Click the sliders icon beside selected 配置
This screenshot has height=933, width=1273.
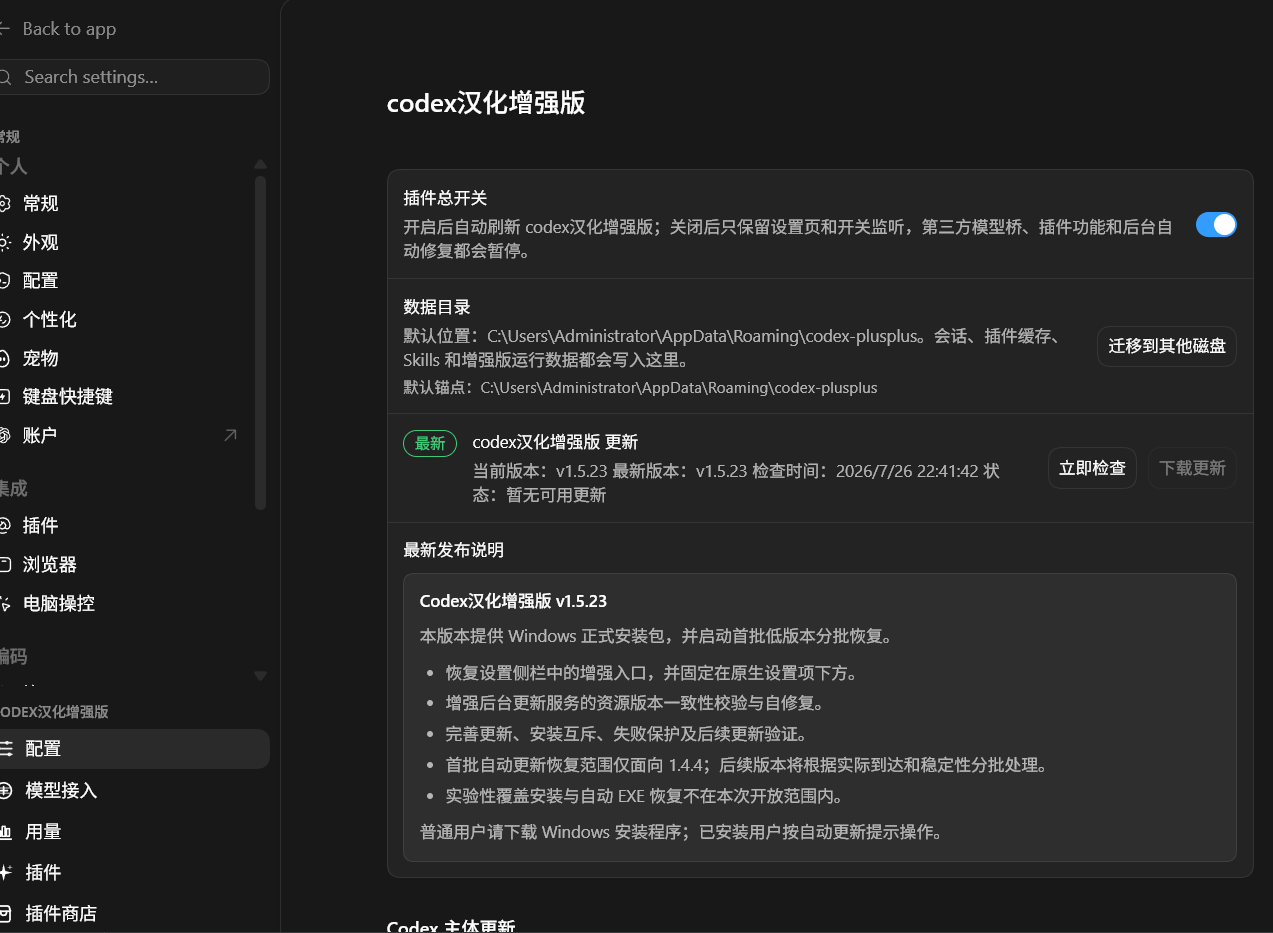pyautogui.click(x=6, y=749)
